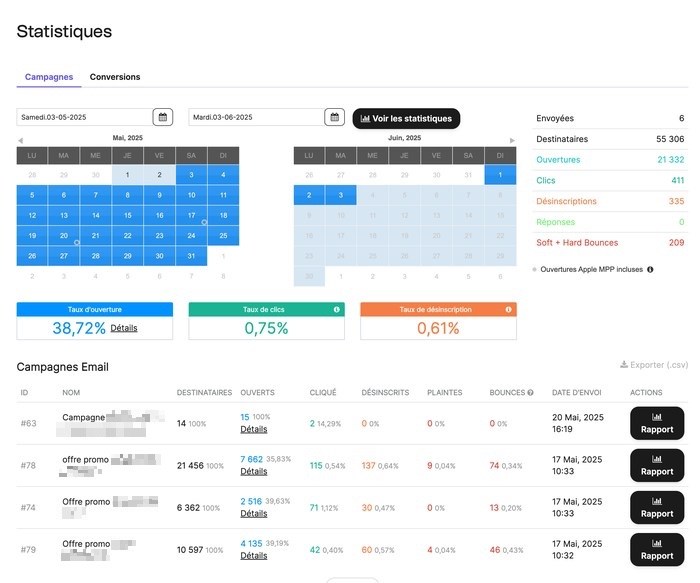Open the end date calendar picker icon

334,117
